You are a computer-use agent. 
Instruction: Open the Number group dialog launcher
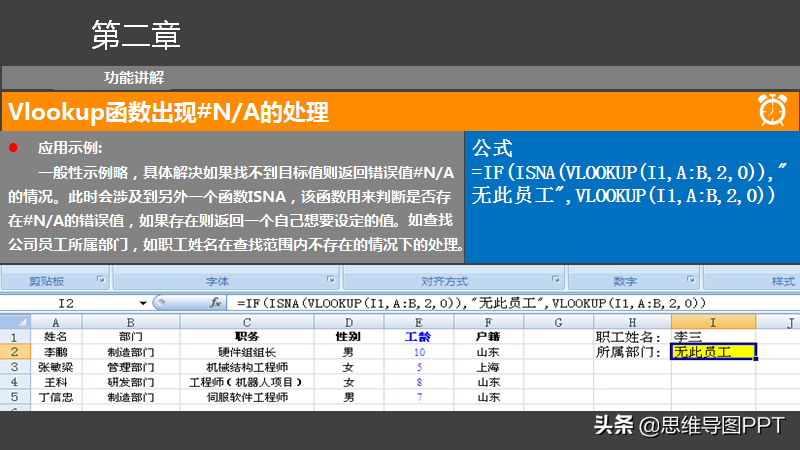(690, 280)
